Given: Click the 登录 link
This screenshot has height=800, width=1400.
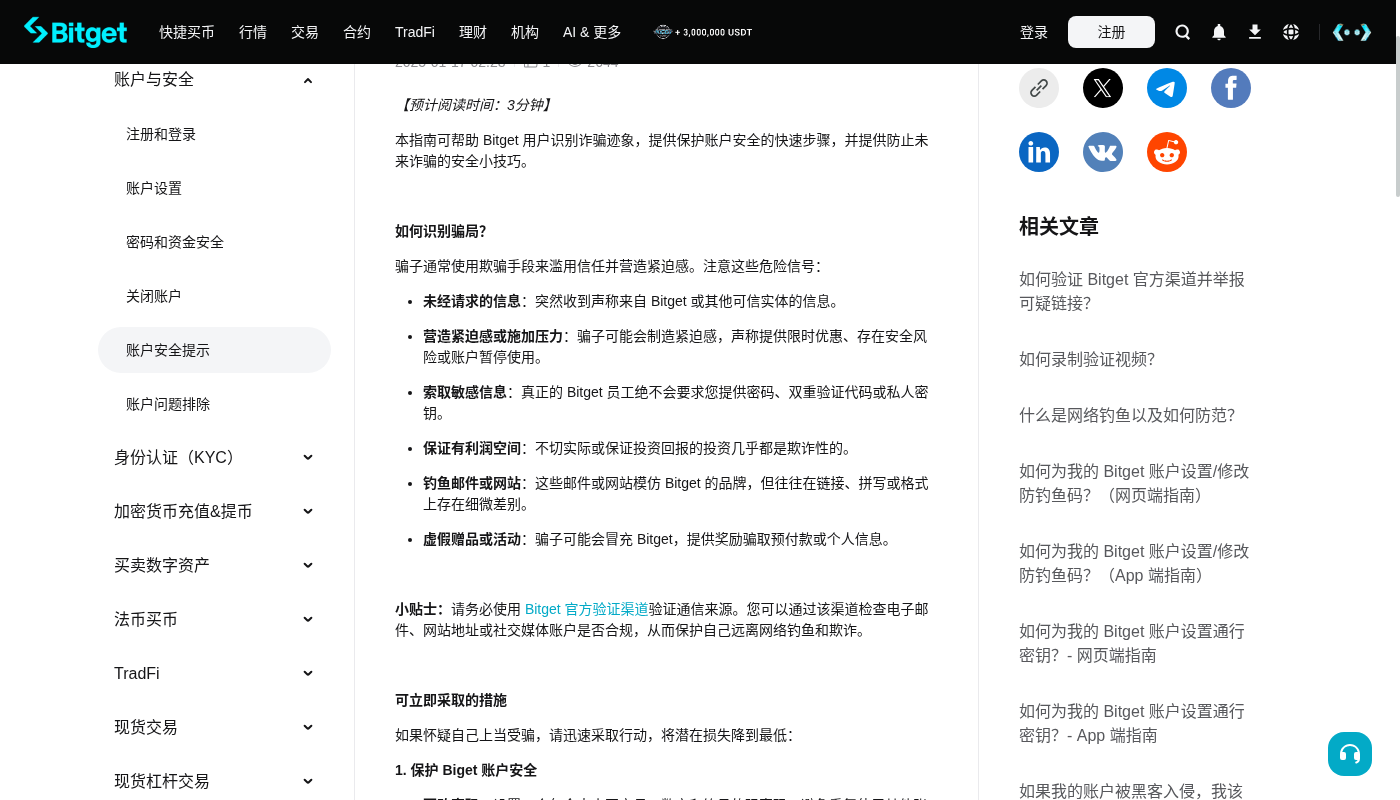Looking at the screenshot, I should point(1034,32).
